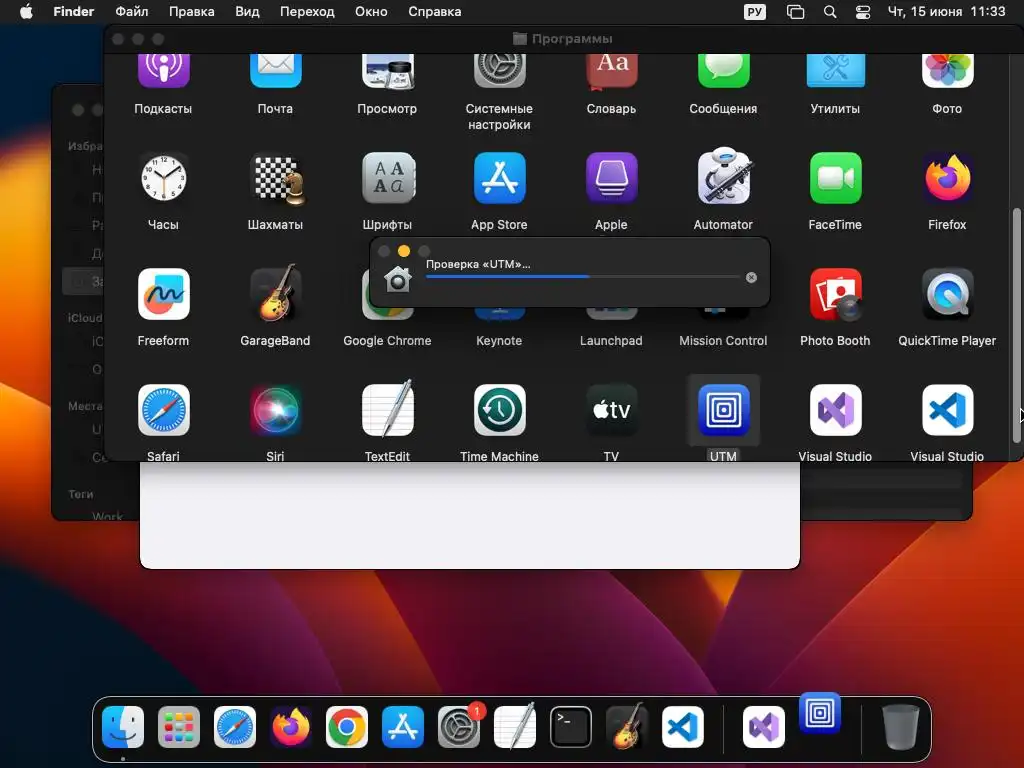
Task: Select the Photo Booth app icon
Action: (835, 294)
